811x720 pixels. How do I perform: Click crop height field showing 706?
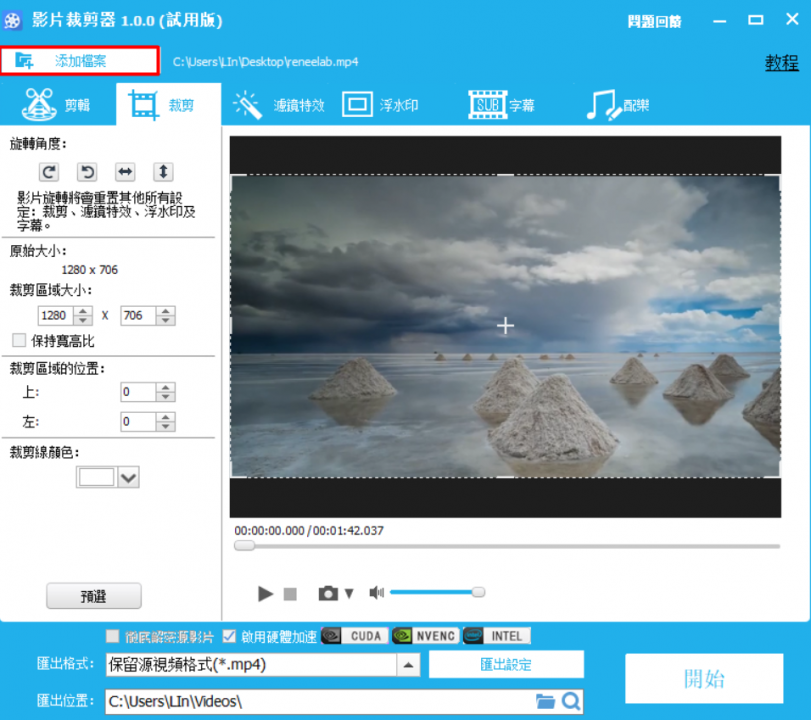click(x=138, y=316)
